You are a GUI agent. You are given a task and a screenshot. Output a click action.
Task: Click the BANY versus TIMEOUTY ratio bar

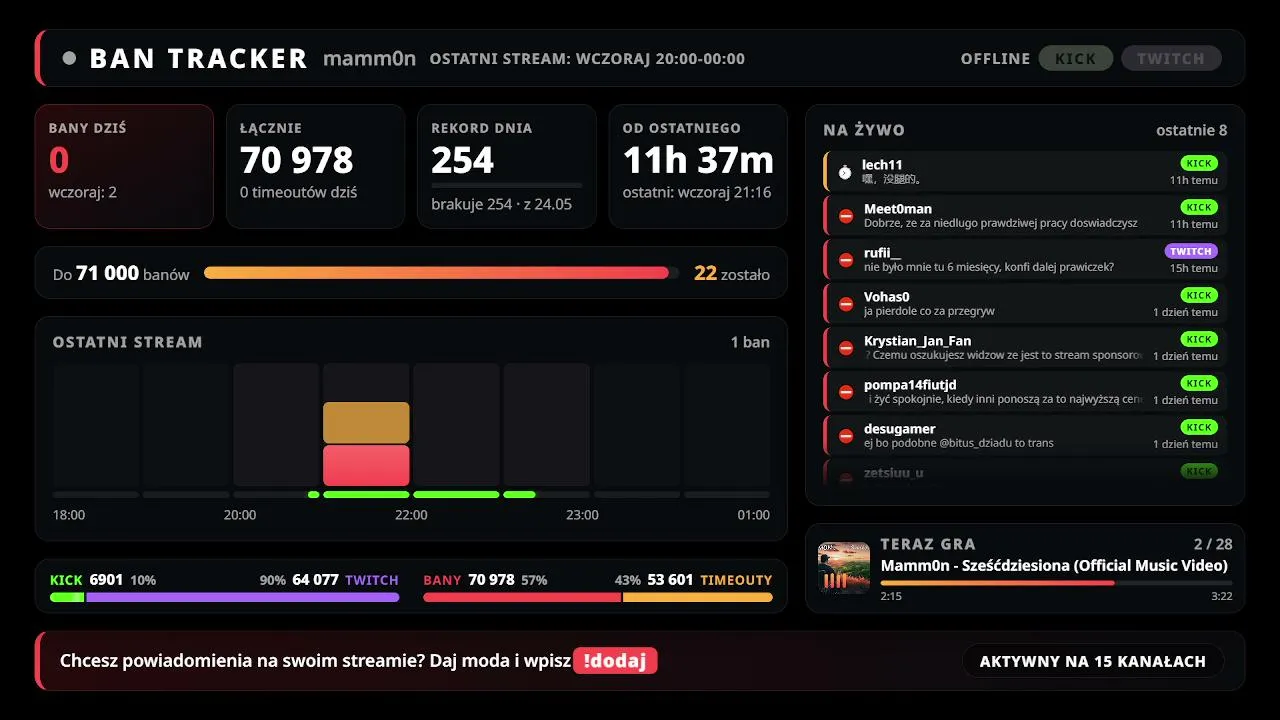pyautogui.click(x=598, y=597)
